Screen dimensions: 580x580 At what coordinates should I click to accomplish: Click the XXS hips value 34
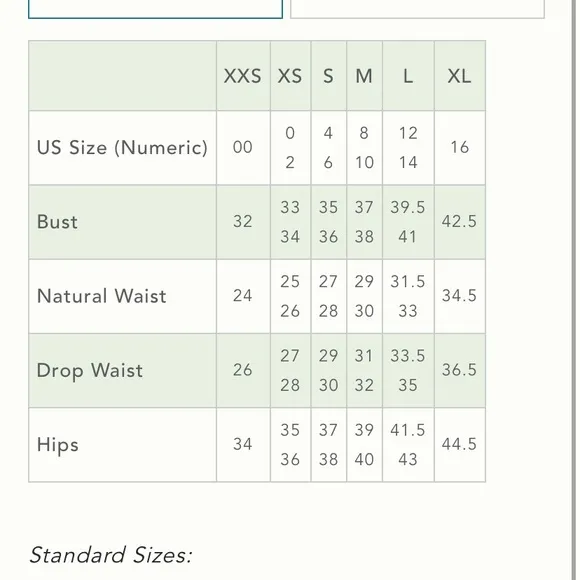point(243,444)
